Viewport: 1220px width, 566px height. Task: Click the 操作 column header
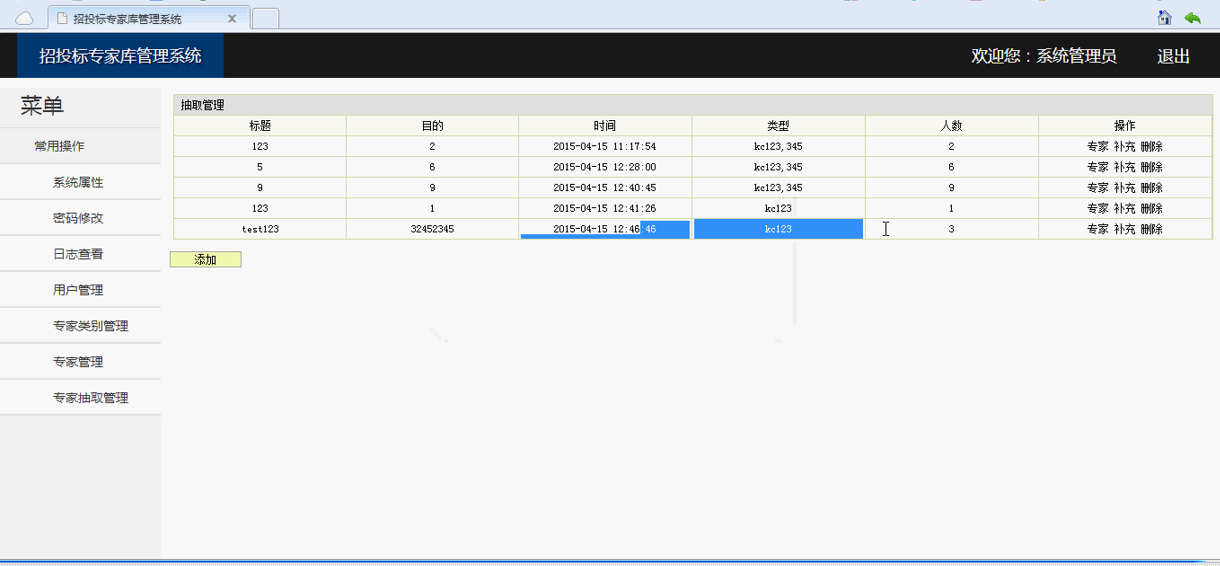(1124, 126)
